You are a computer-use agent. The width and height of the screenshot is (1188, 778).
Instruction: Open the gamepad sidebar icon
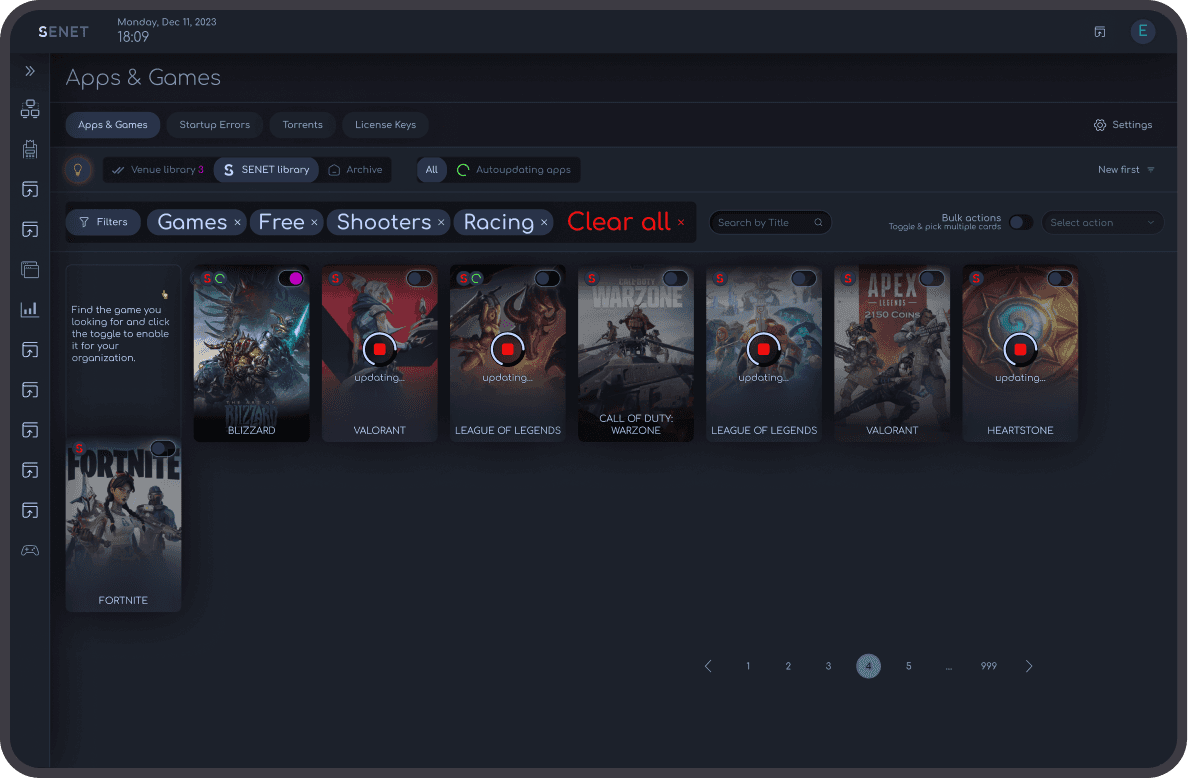pos(30,551)
